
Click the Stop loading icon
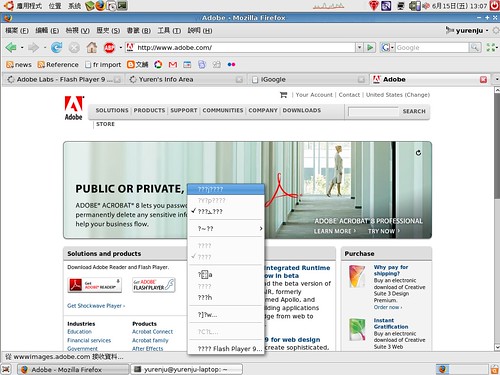tap(74, 48)
